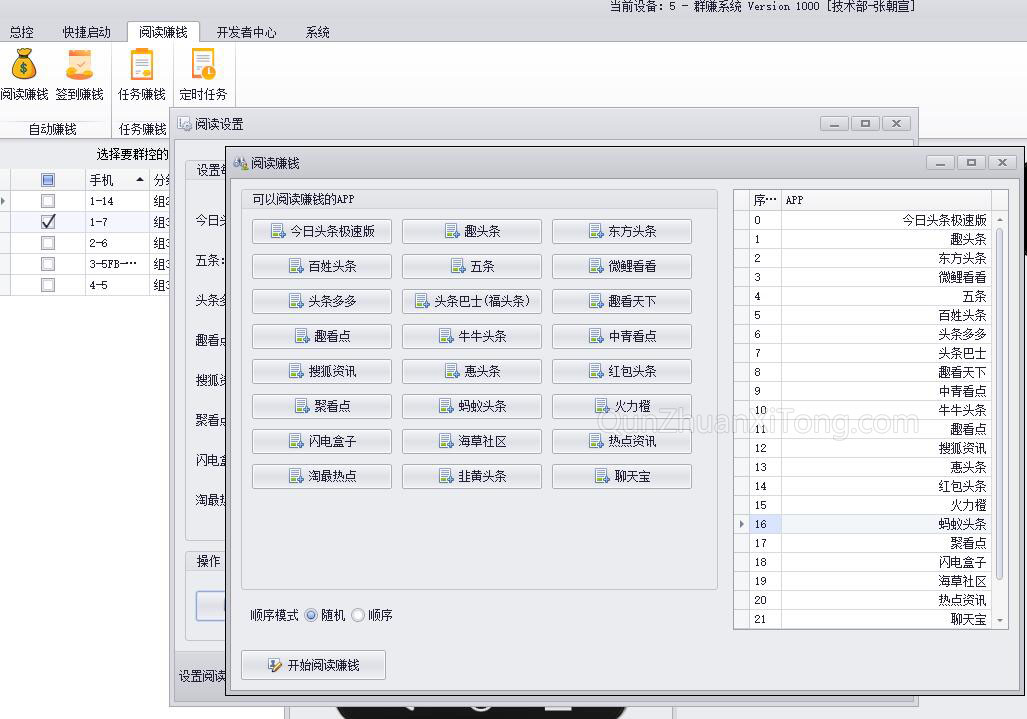This screenshot has width=1027, height=719.
Task: Open the 签到赚钱 ribbon icon
Action: click(79, 75)
